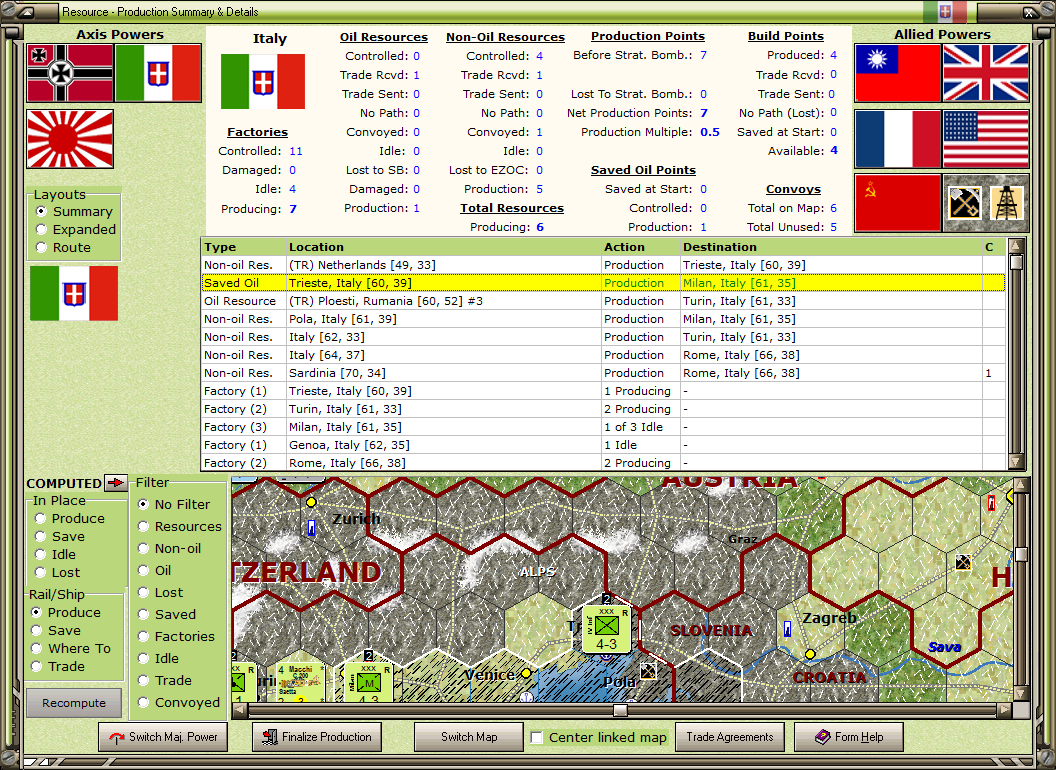Click the yellow city dot at Venice

pos(526,673)
